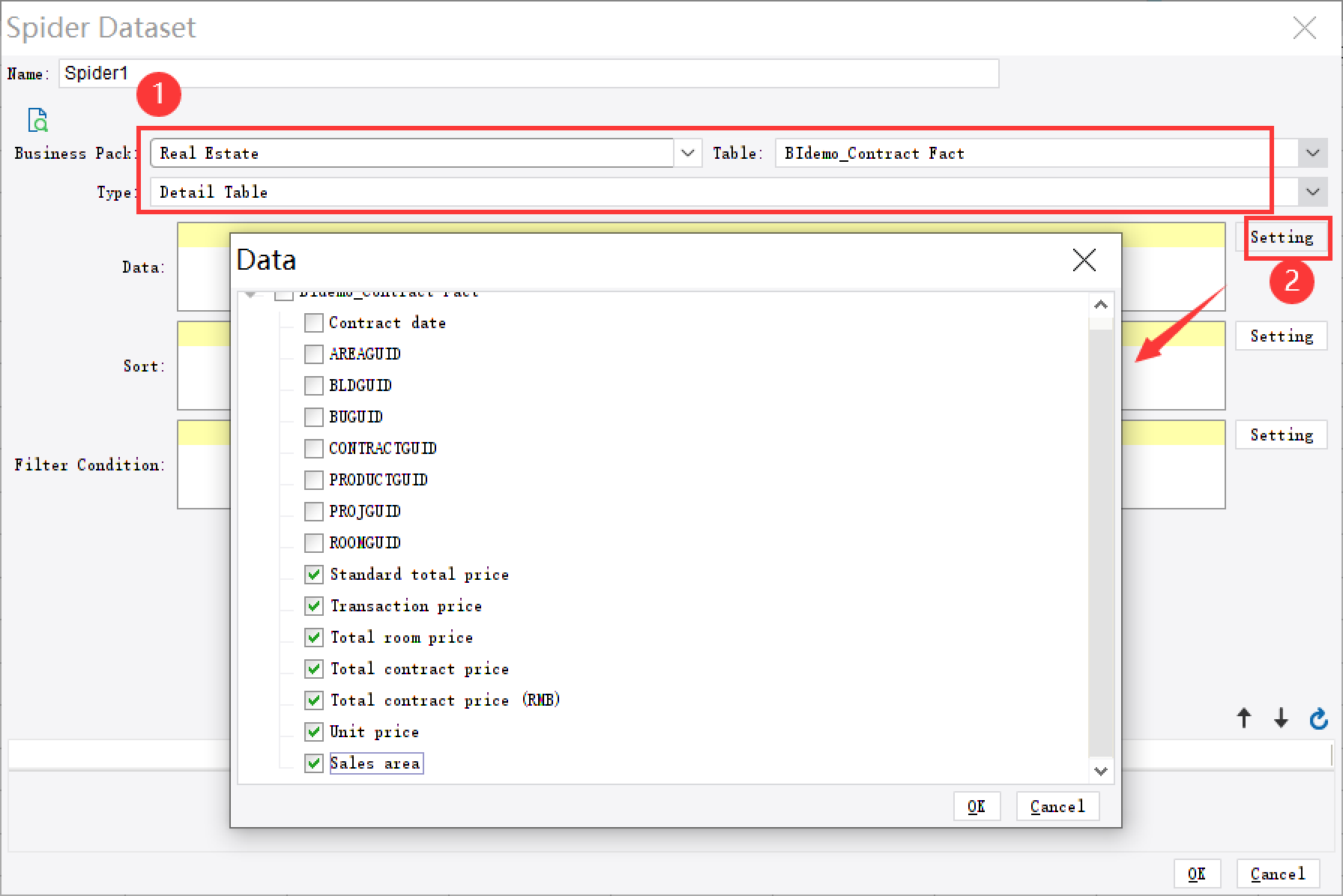This screenshot has width=1343, height=896.
Task: Check the Contract date checkbox
Action: coord(313,322)
